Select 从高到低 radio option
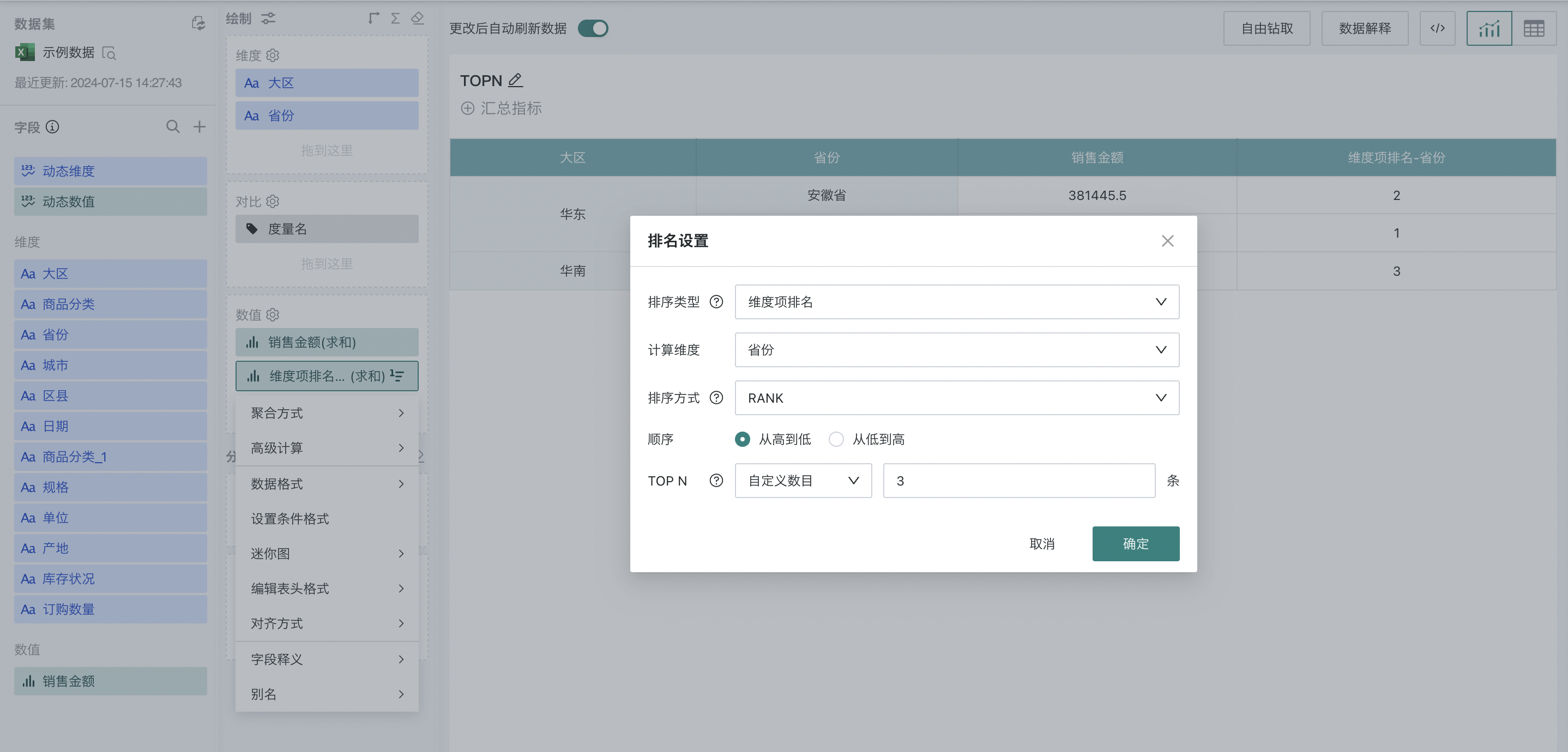1568x752 pixels. coord(742,439)
